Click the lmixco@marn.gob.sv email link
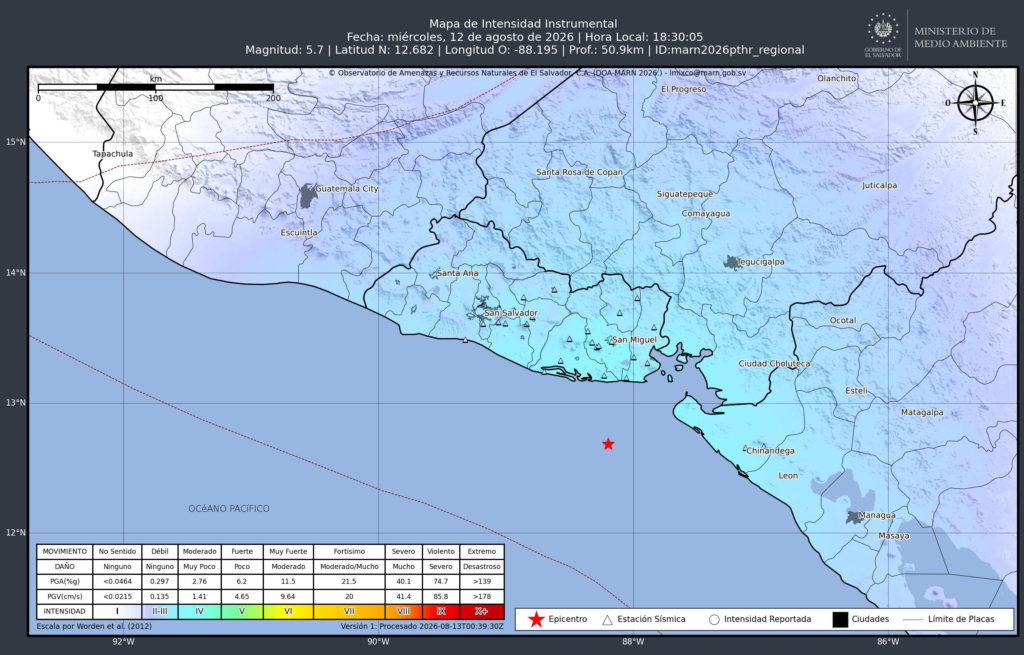 point(707,73)
